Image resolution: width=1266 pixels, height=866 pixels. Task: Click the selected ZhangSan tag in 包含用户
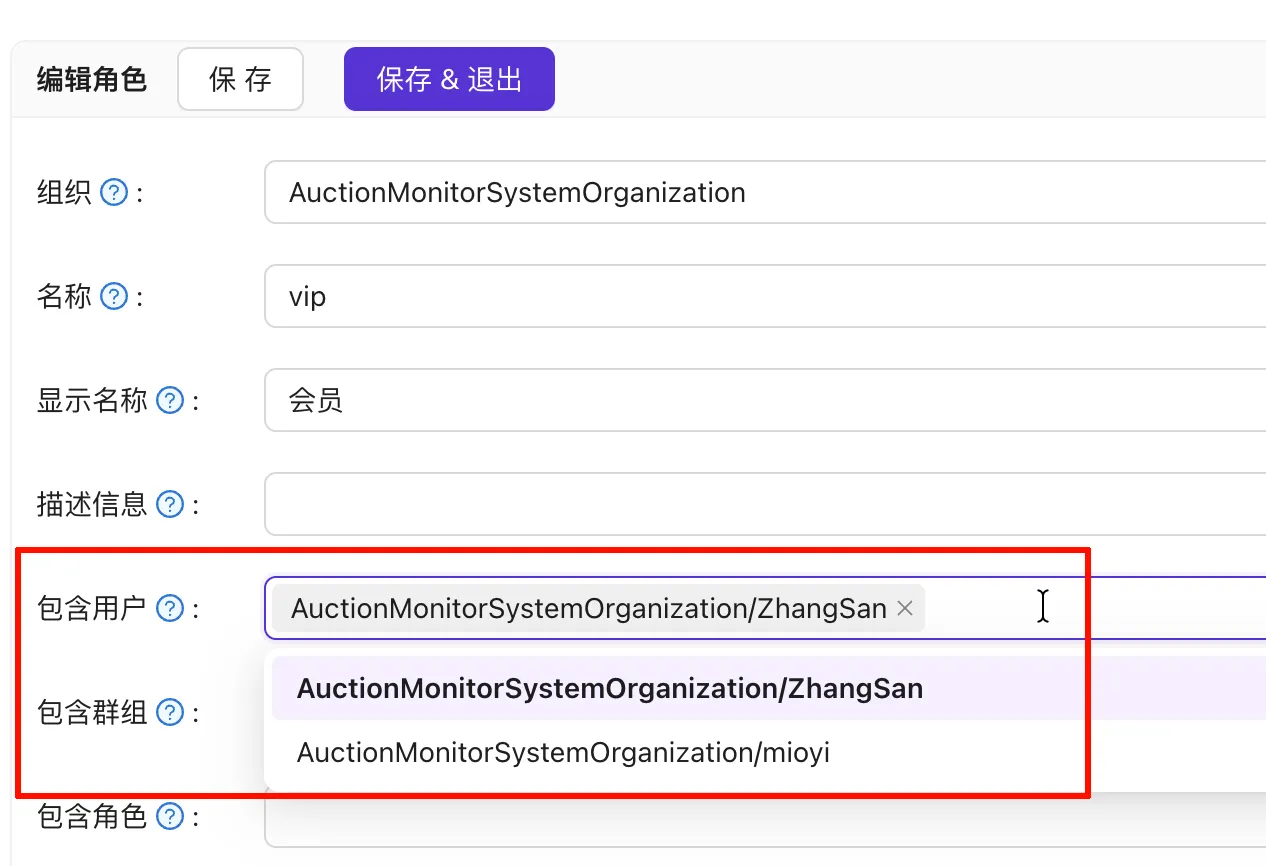click(x=588, y=608)
